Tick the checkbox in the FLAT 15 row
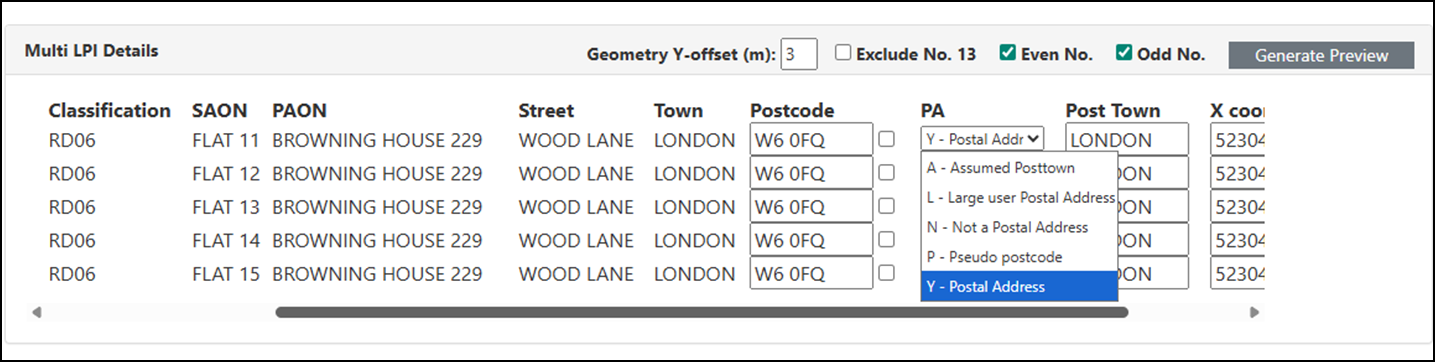Viewport: 1435px width, 362px height. (x=886, y=272)
